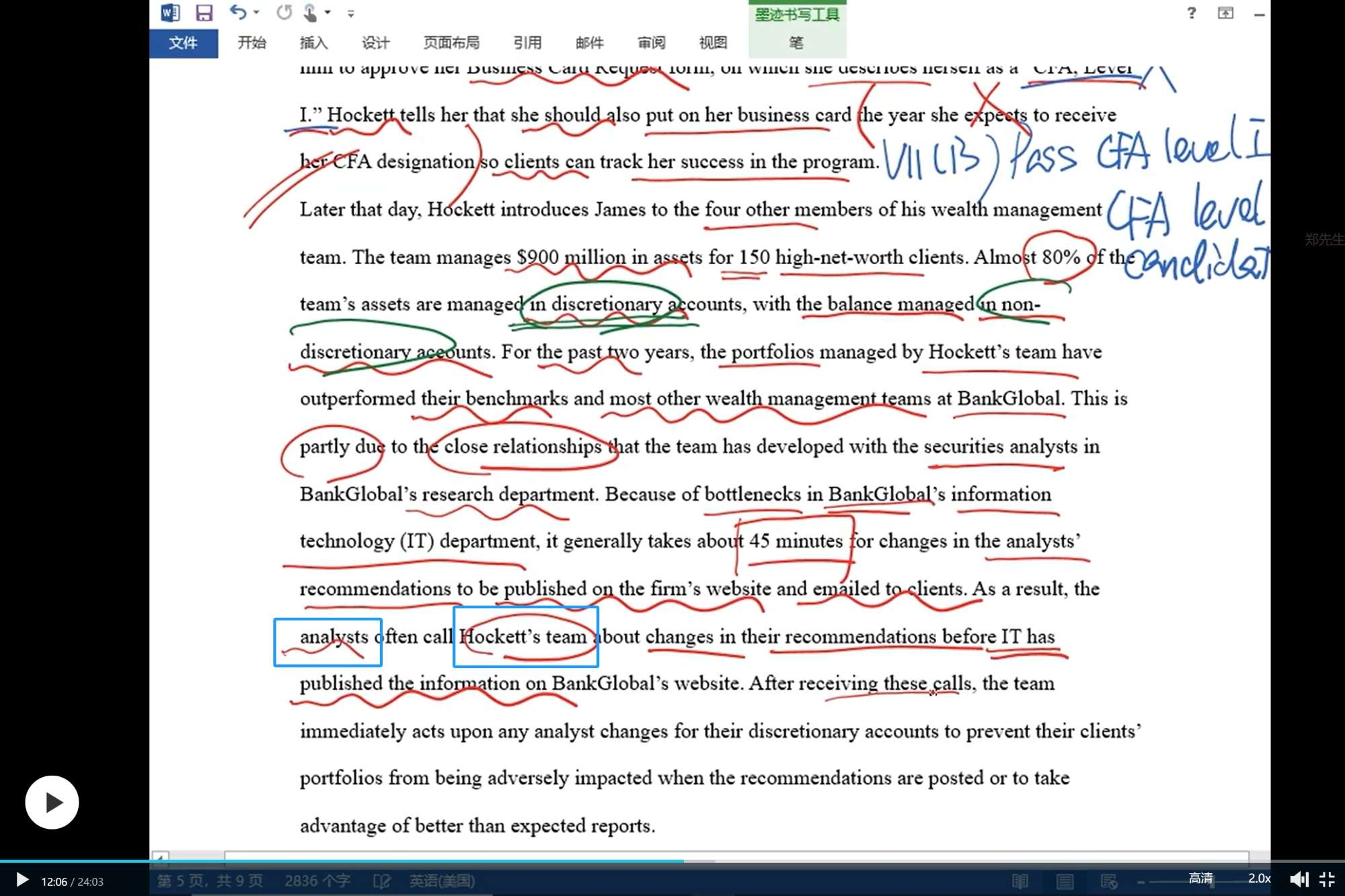Switch to Print Layout view
The image size is (1345, 896).
coord(1065,881)
